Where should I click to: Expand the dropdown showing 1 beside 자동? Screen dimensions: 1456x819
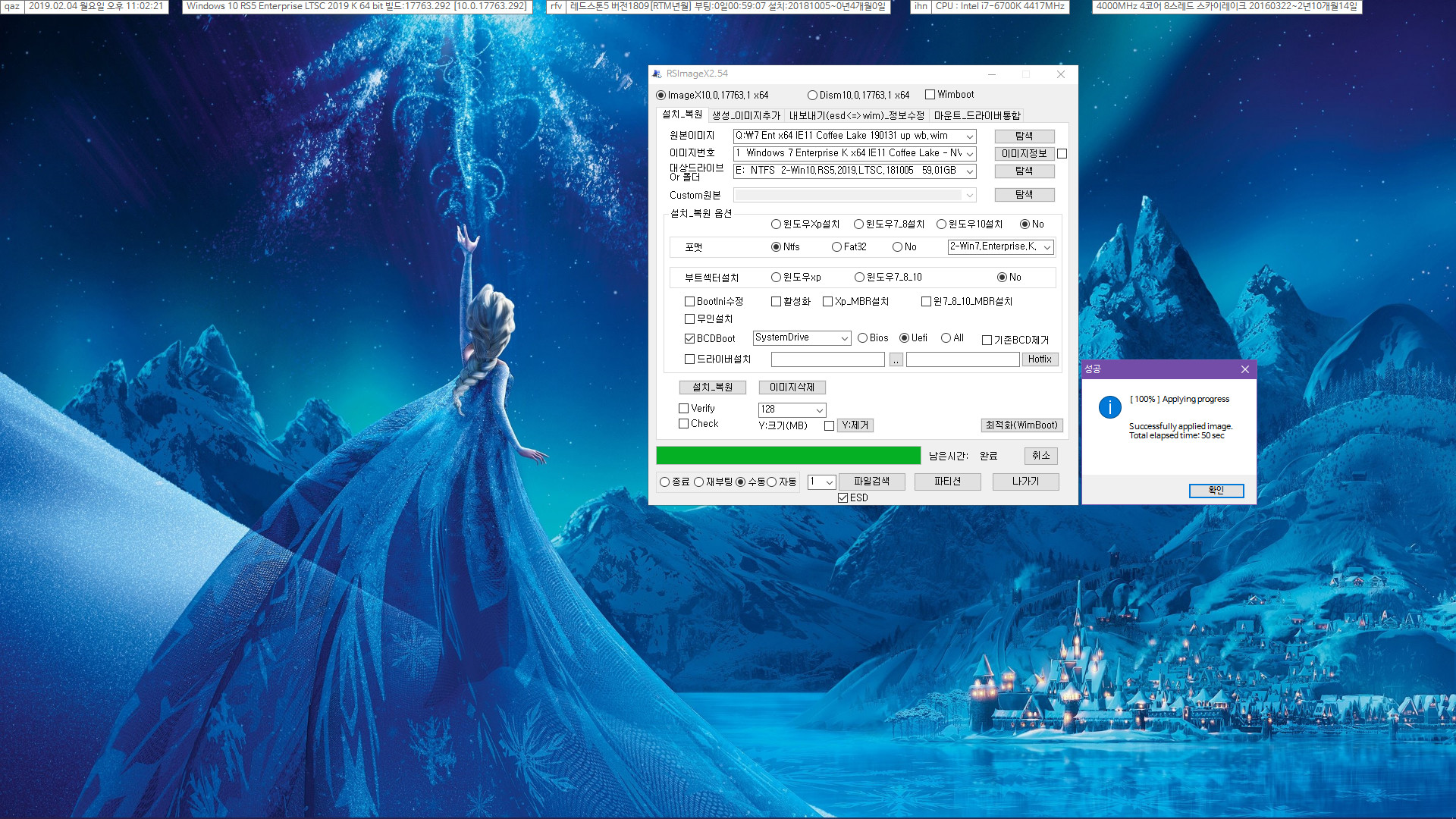click(830, 482)
